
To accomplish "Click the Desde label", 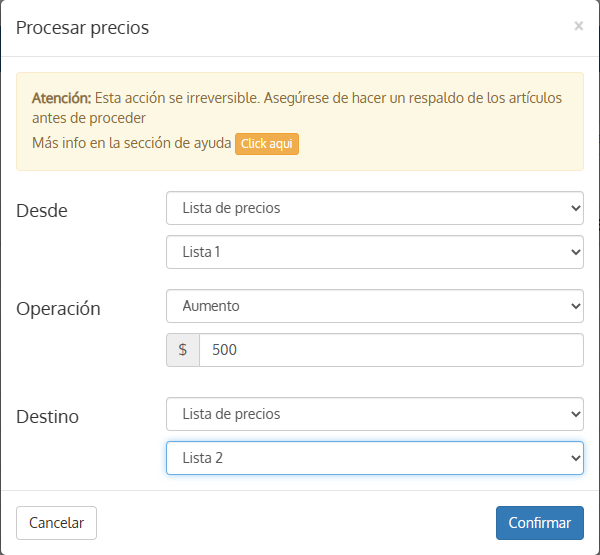I will (x=42, y=211).
